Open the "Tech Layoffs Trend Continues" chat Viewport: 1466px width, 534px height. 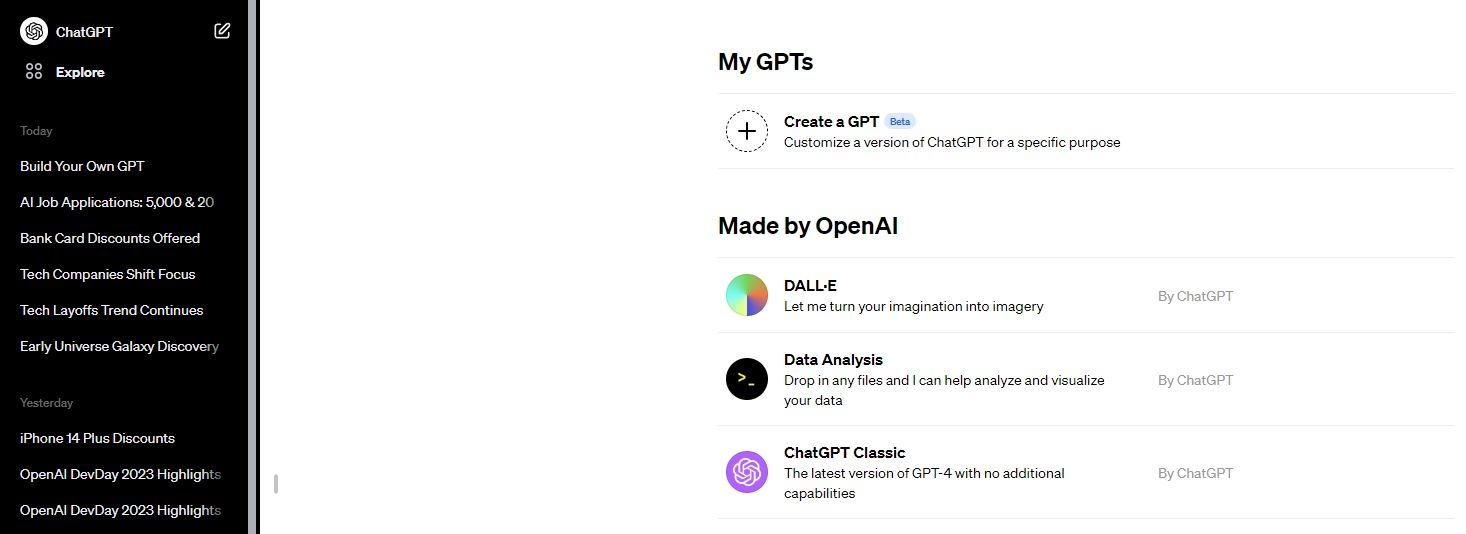(x=111, y=310)
